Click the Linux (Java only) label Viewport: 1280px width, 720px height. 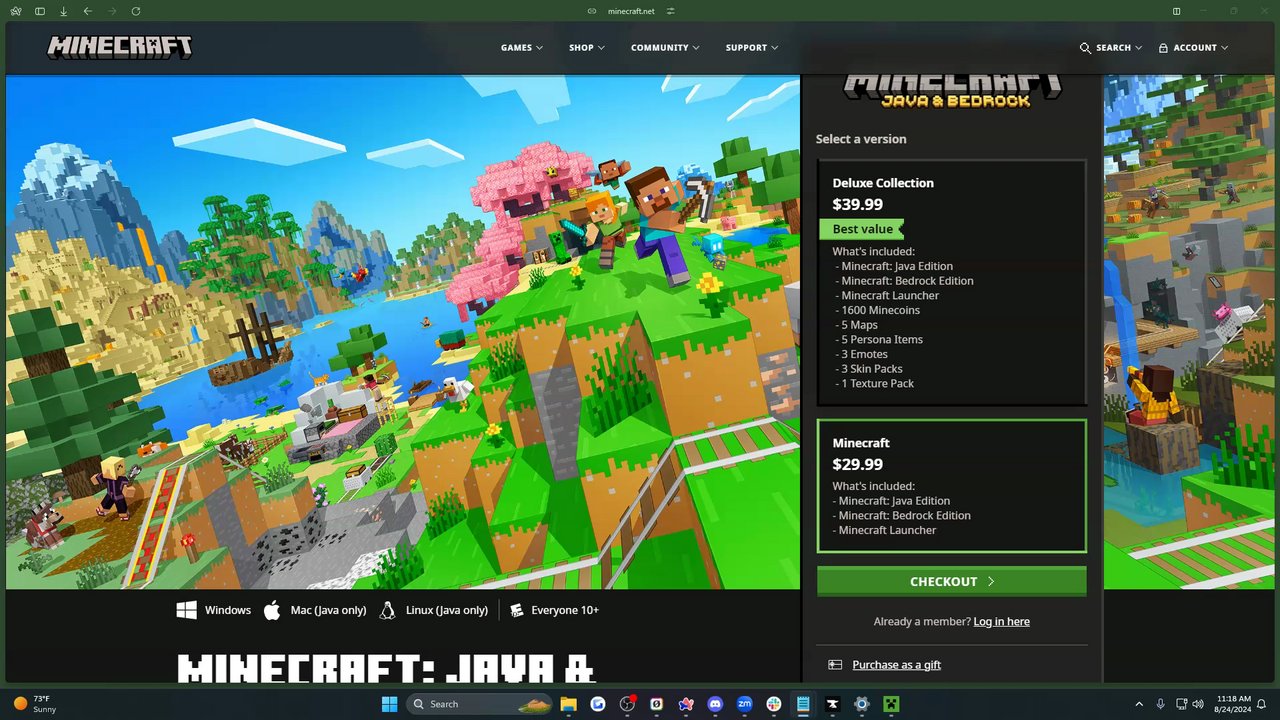pos(447,610)
